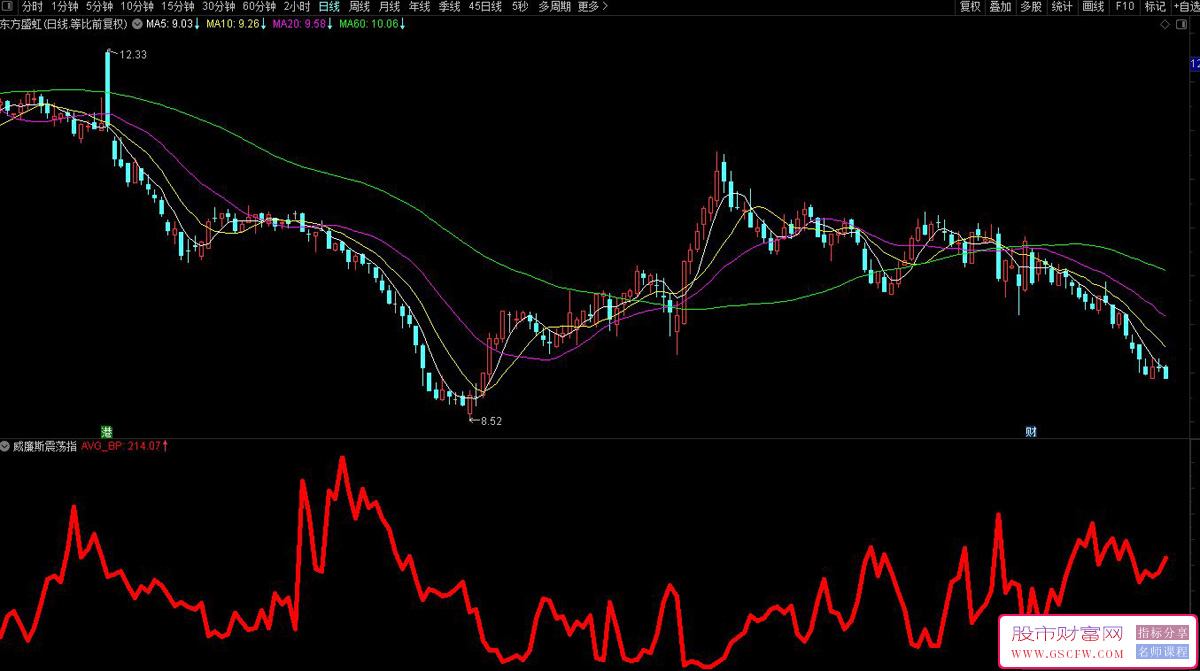This screenshot has height=671, width=1200.
Task: Click the 8.52 low price label
Action: (x=491, y=421)
